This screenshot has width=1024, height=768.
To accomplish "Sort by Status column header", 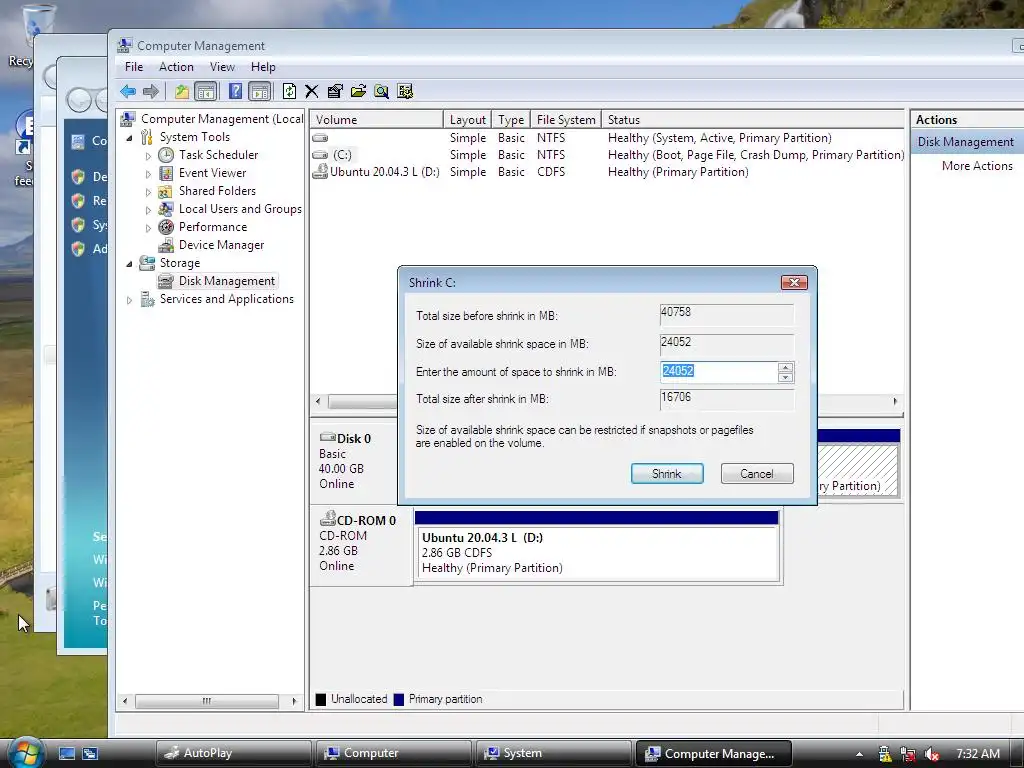I will [x=752, y=120].
